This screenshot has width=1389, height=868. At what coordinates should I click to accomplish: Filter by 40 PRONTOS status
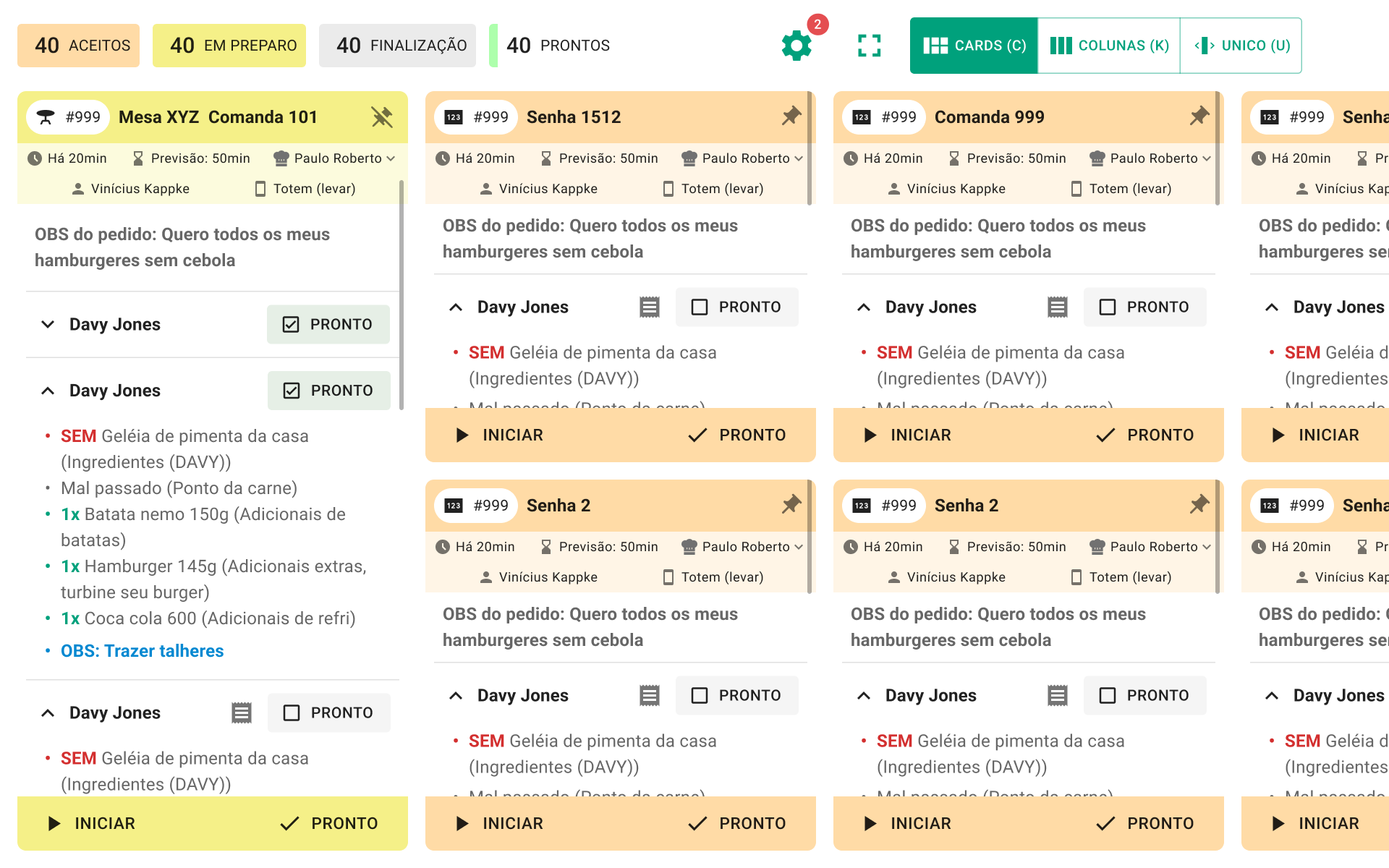(x=553, y=46)
